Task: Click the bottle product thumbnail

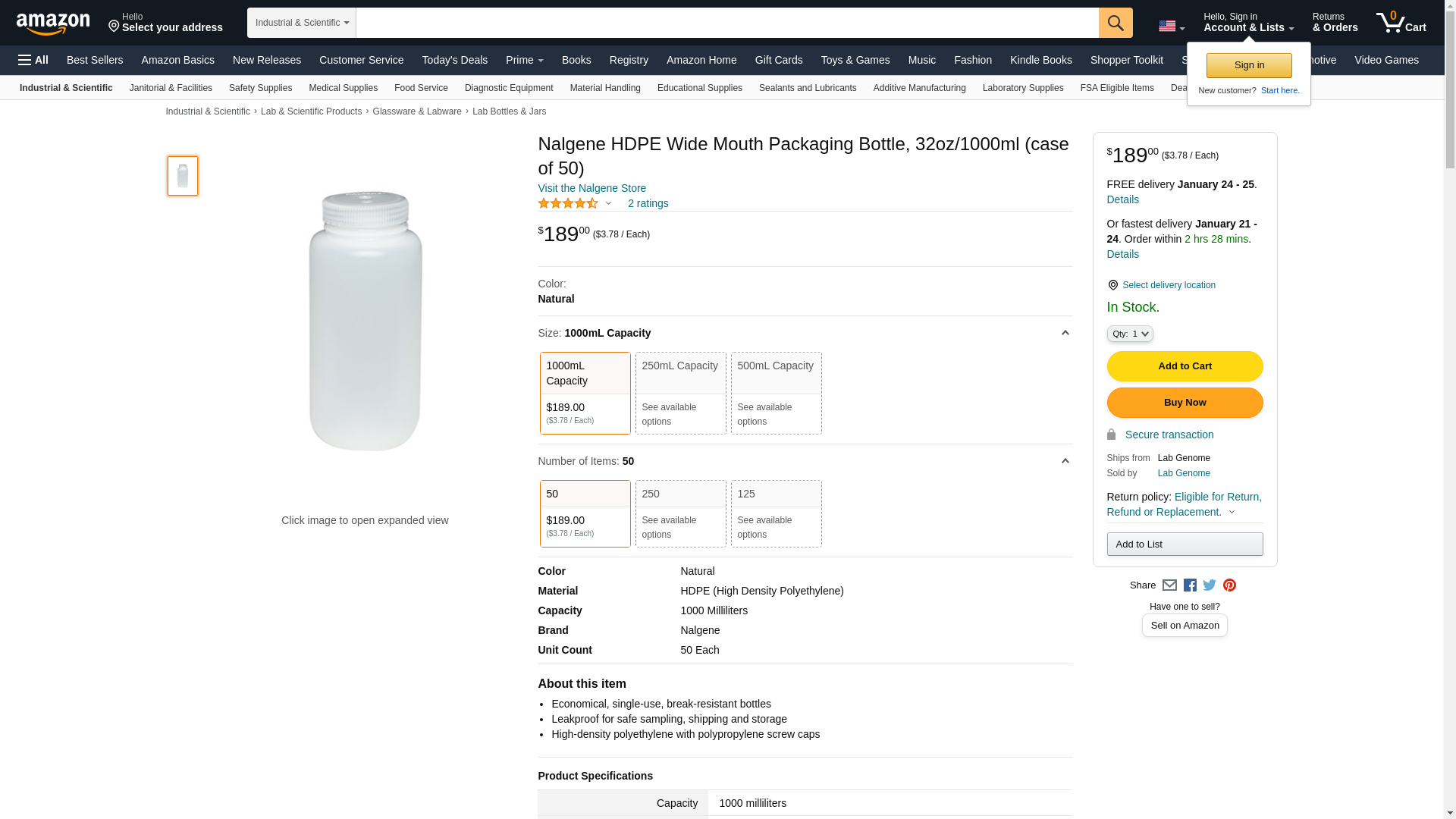Action: (183, 176)
